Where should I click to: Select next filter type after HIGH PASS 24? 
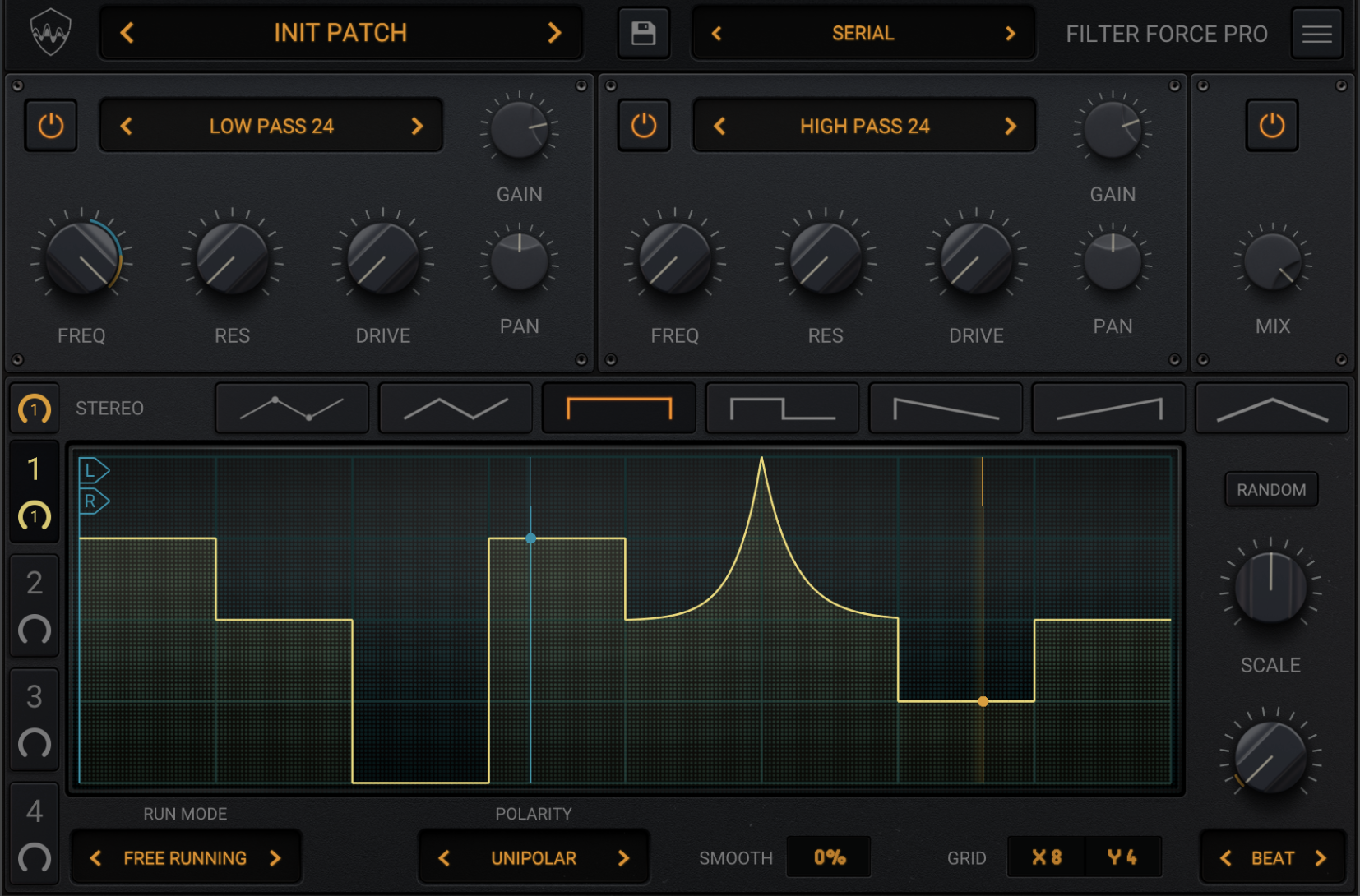(x=1011, y=126)
